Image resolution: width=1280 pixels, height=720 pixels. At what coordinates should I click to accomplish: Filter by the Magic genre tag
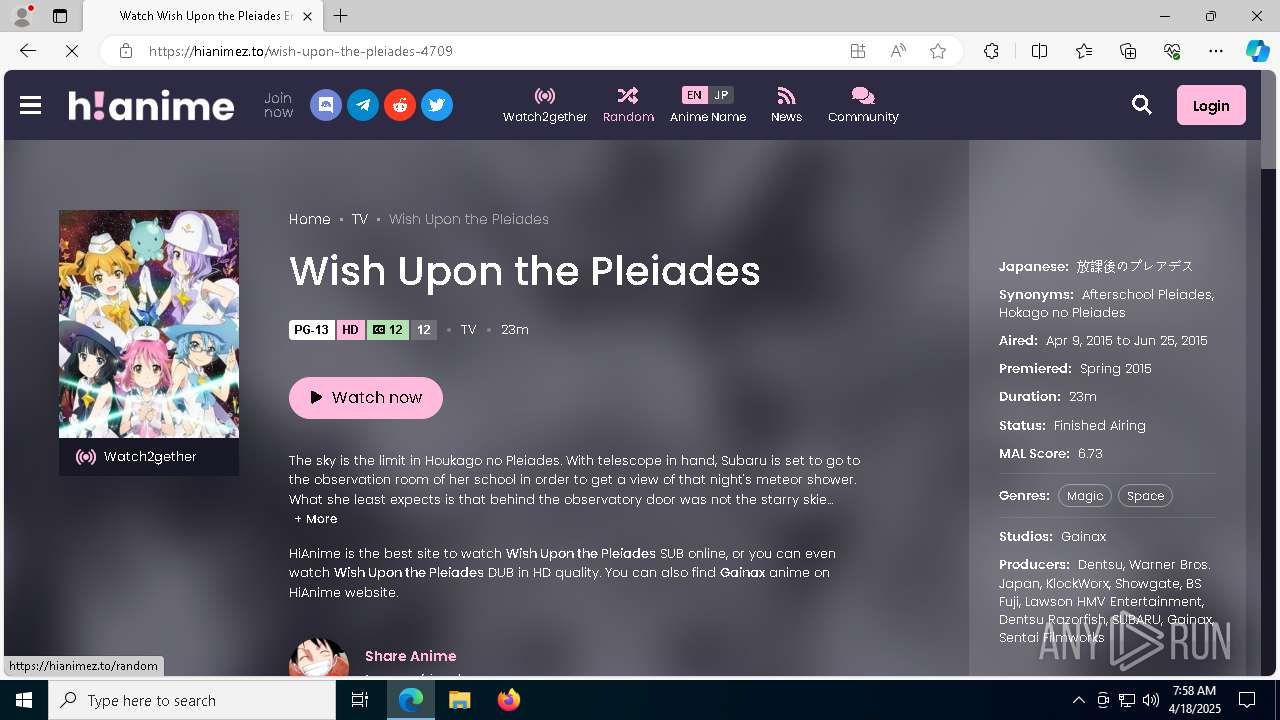(x=1085, y=496)
